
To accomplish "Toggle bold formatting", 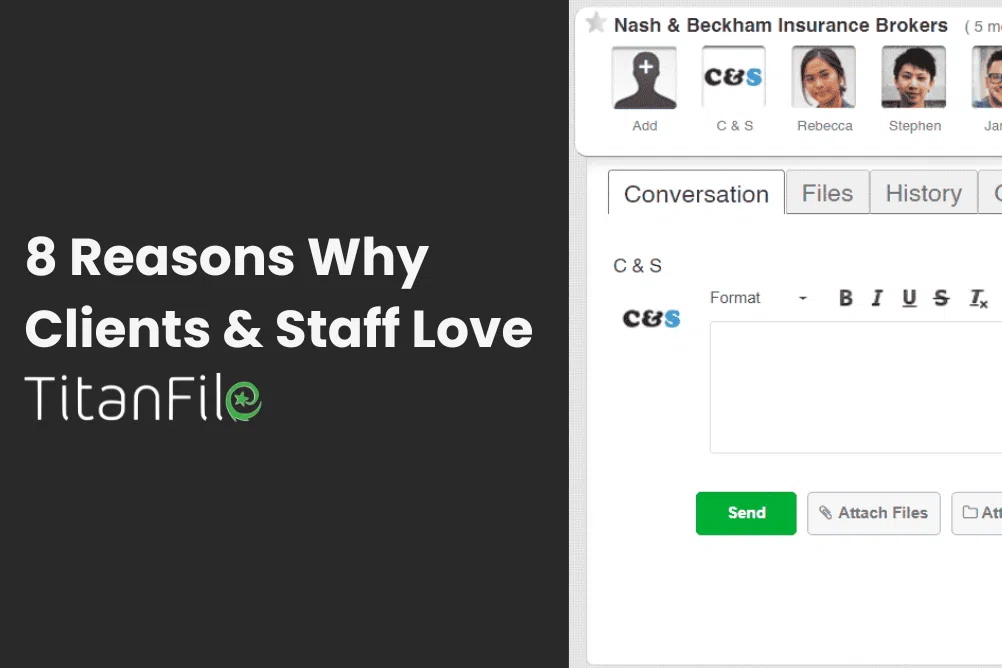I will 845,298.
